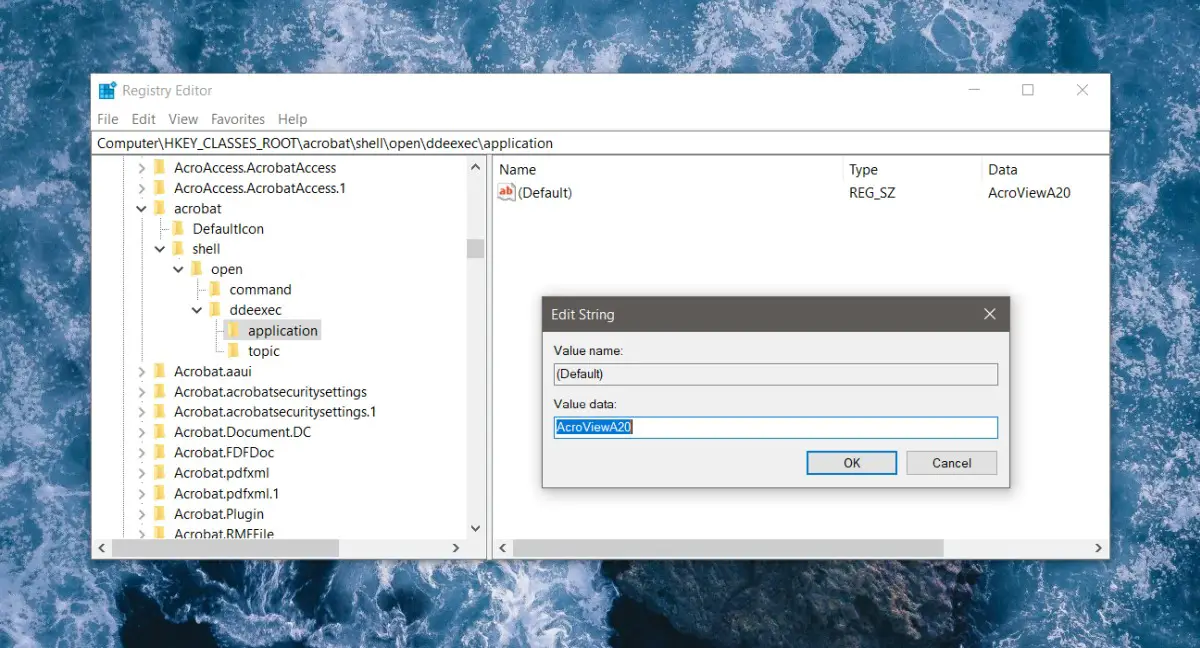
Task: Expand the AcroAccess.AcrobatAccess.1 key
Action: point(141,188)
